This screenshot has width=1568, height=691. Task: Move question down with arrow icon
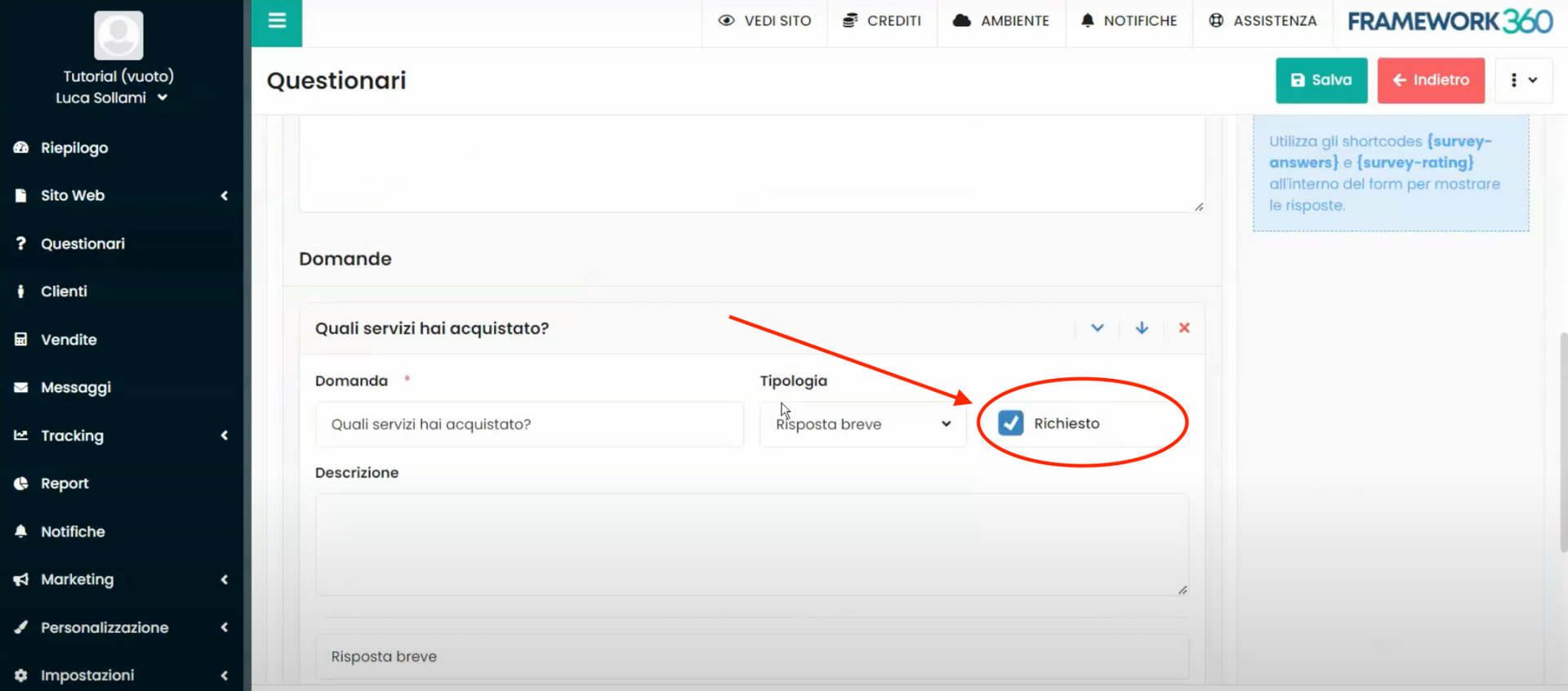point(1141,328)
